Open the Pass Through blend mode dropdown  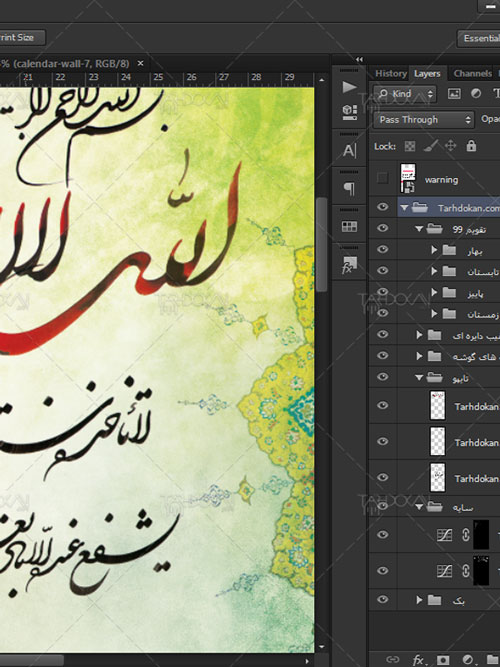(x=423, y=120)
